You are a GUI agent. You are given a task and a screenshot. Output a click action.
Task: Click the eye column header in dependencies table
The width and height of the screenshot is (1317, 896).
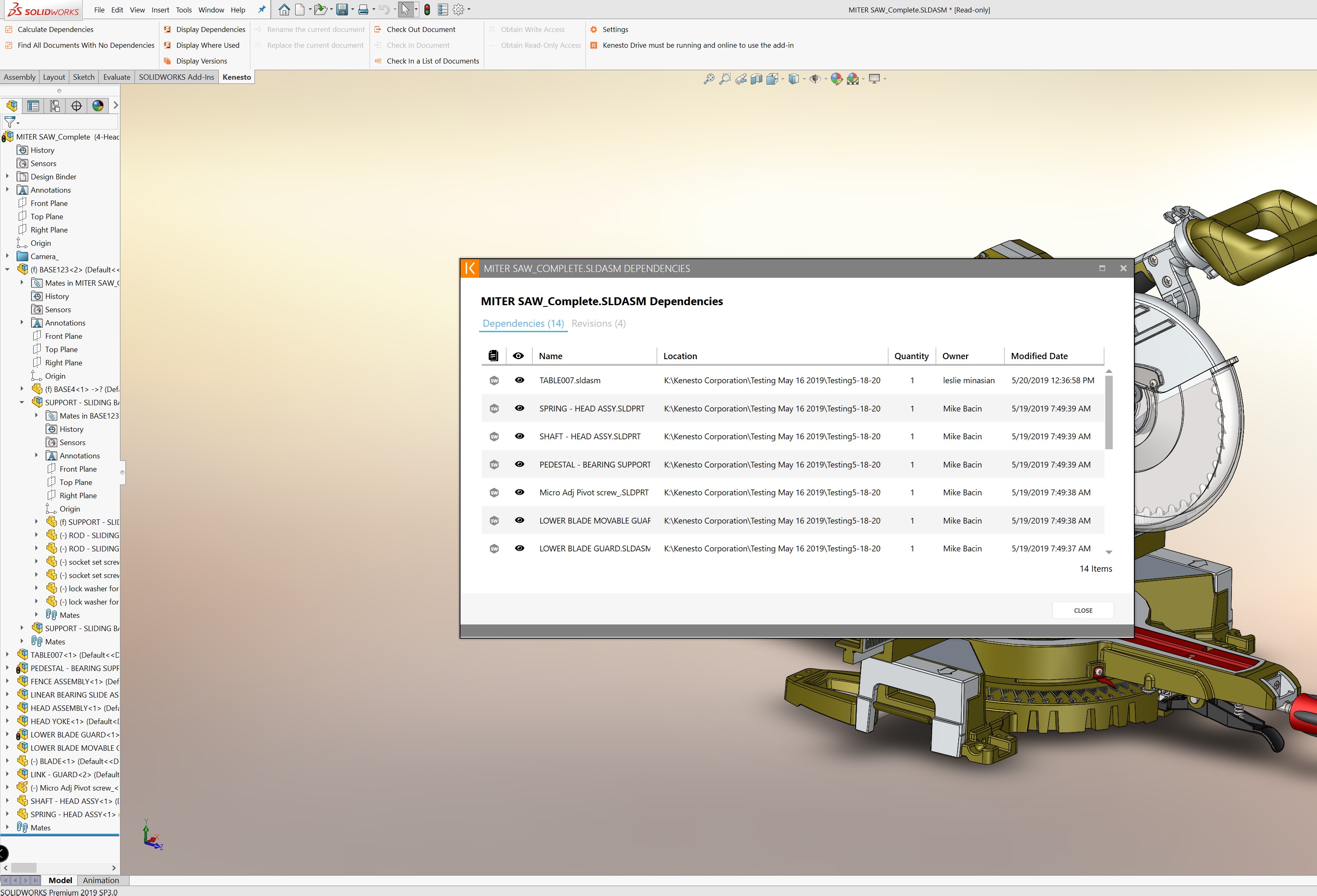[518, 356]
